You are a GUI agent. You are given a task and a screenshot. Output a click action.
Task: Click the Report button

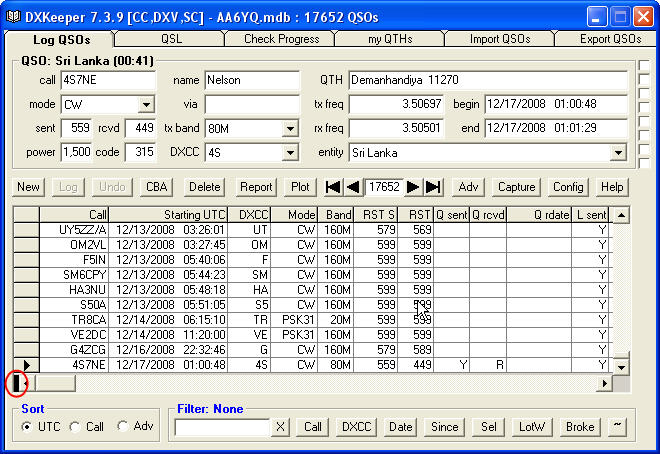click(x=256, y=187)
